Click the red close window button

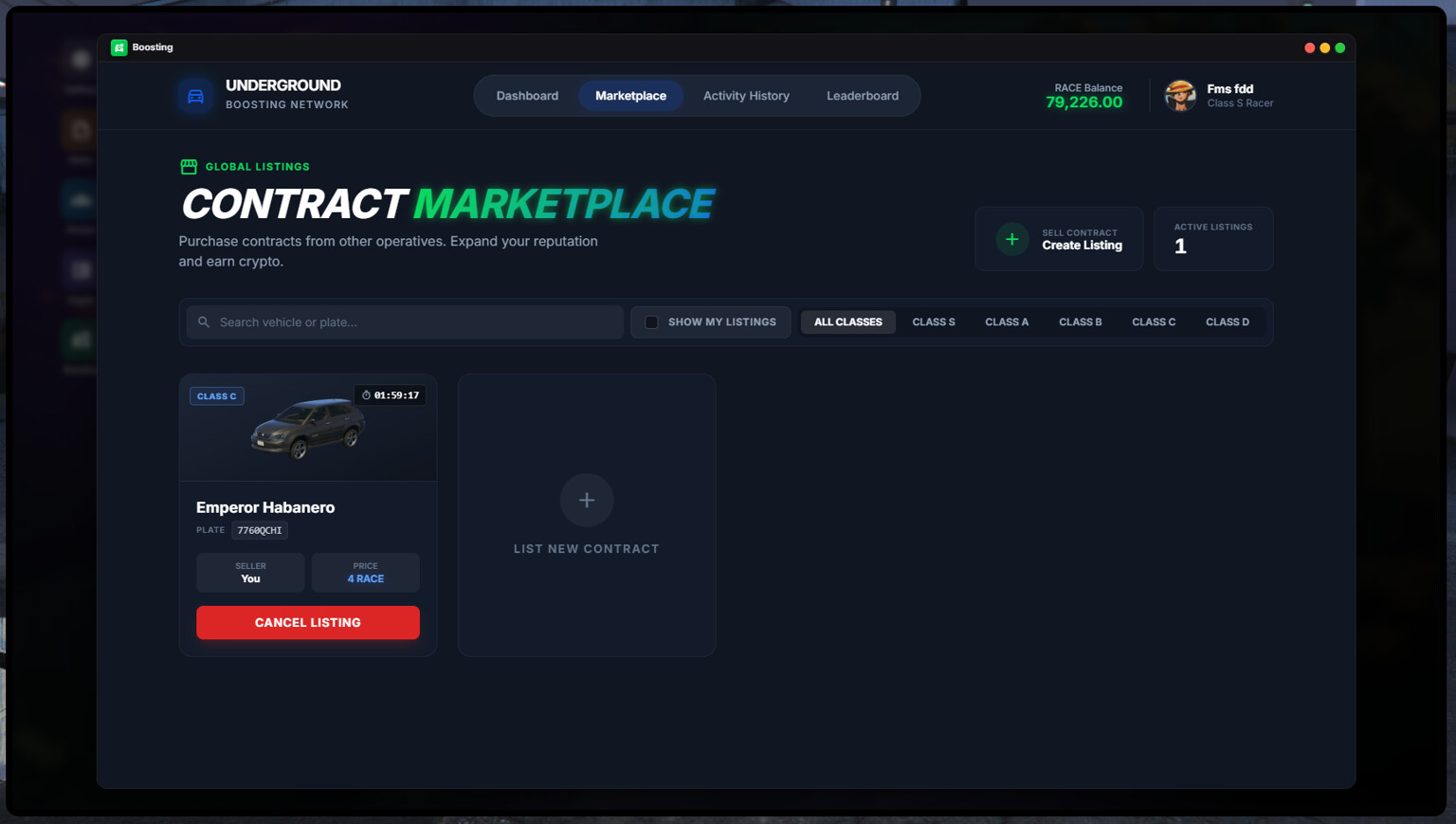pyautogui.click(x=1309, y=47)
